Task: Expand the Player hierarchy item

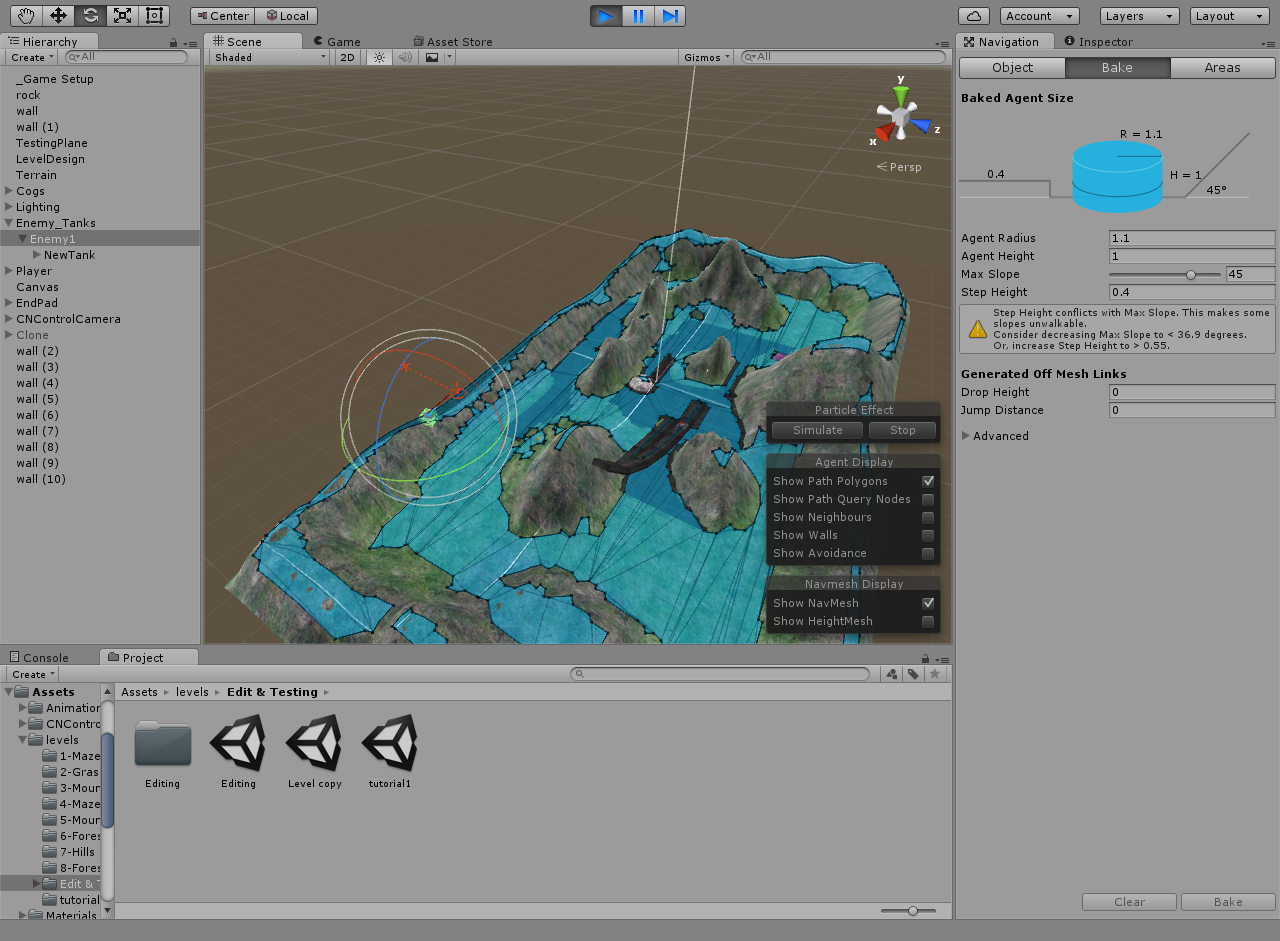Action: click(9, 271)
